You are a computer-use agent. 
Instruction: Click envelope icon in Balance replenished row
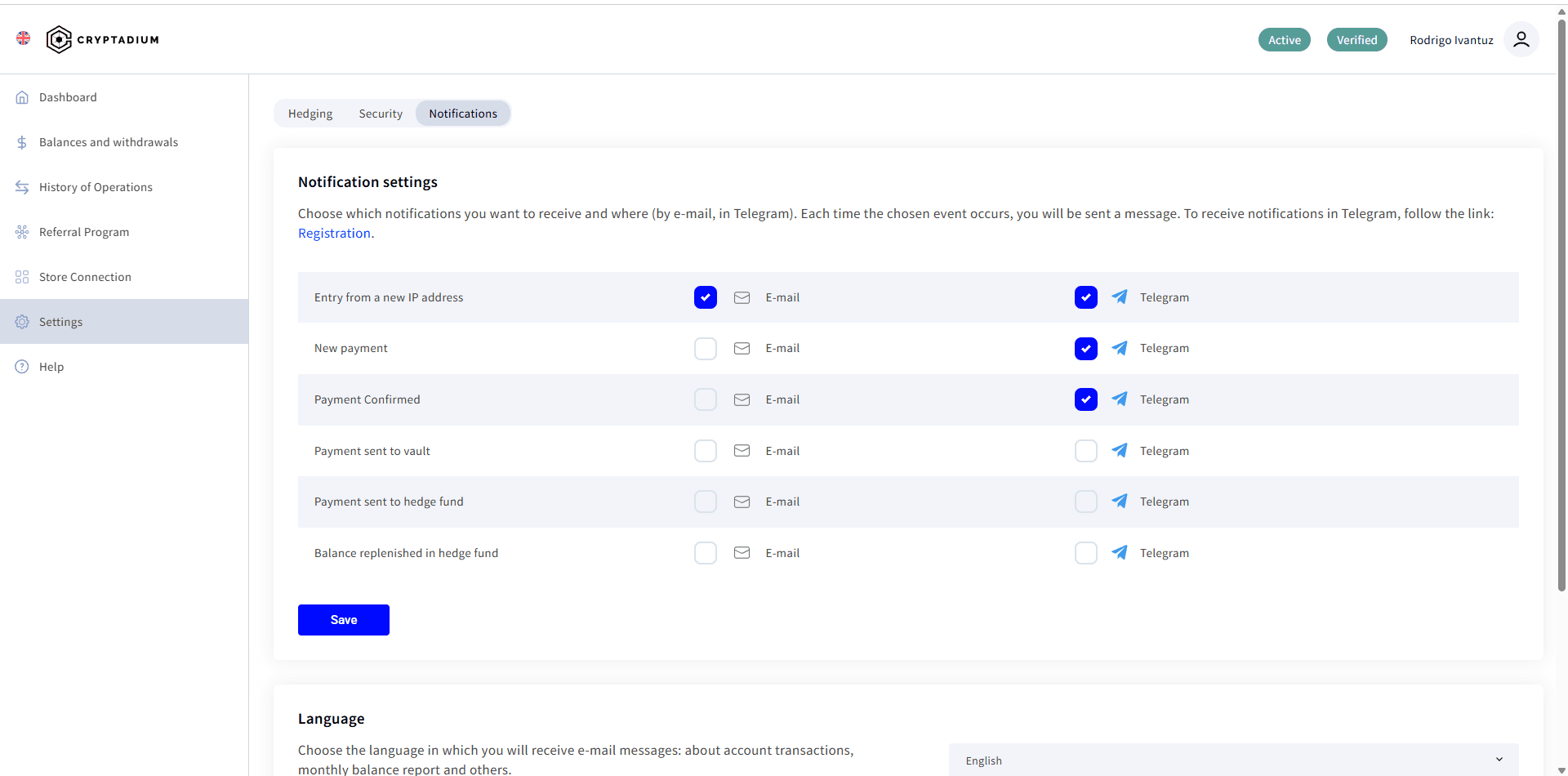tap(742, 553)
